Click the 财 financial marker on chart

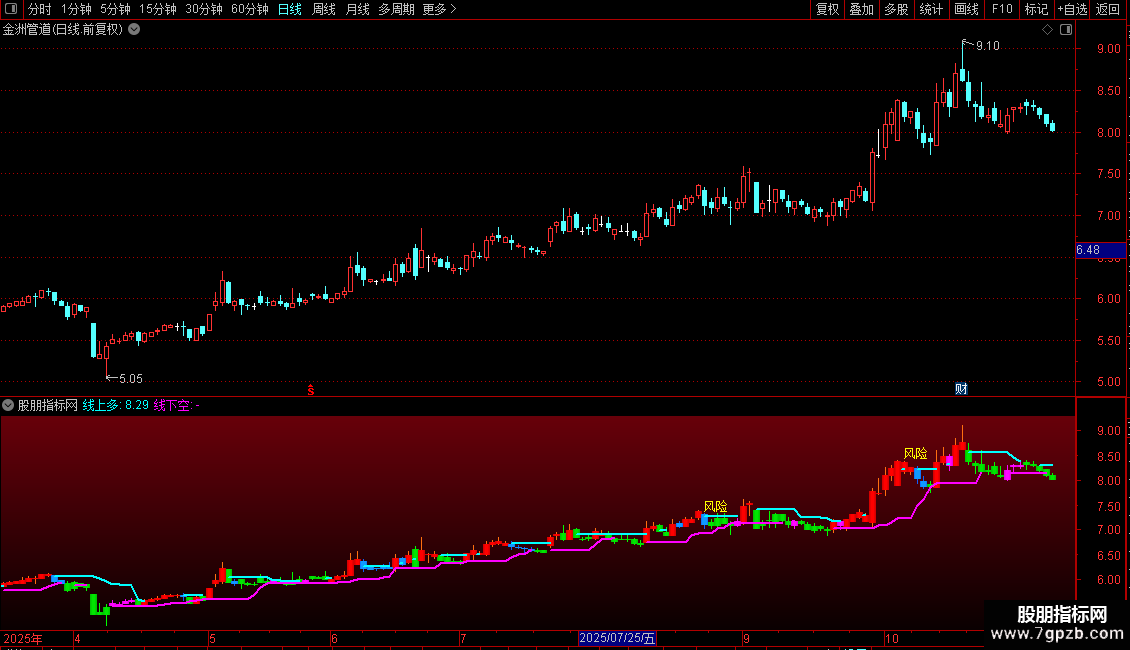coord(961,388)
